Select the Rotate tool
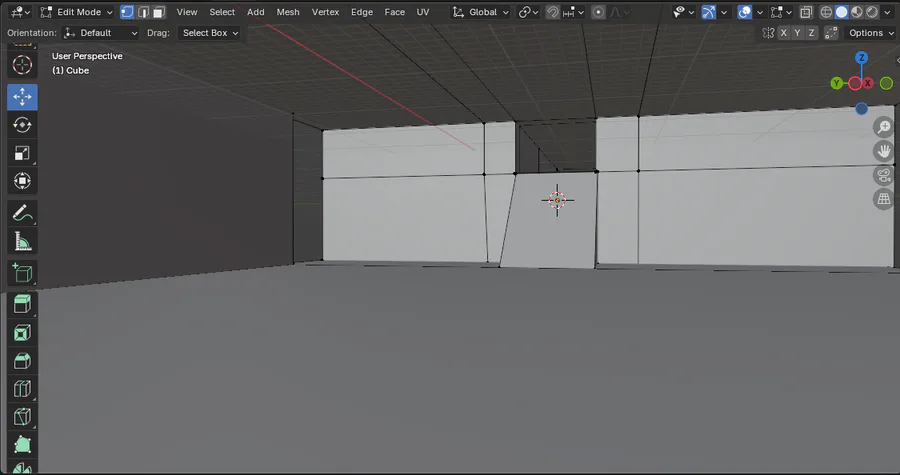The image size is (900, 475). tap(22, 125)
